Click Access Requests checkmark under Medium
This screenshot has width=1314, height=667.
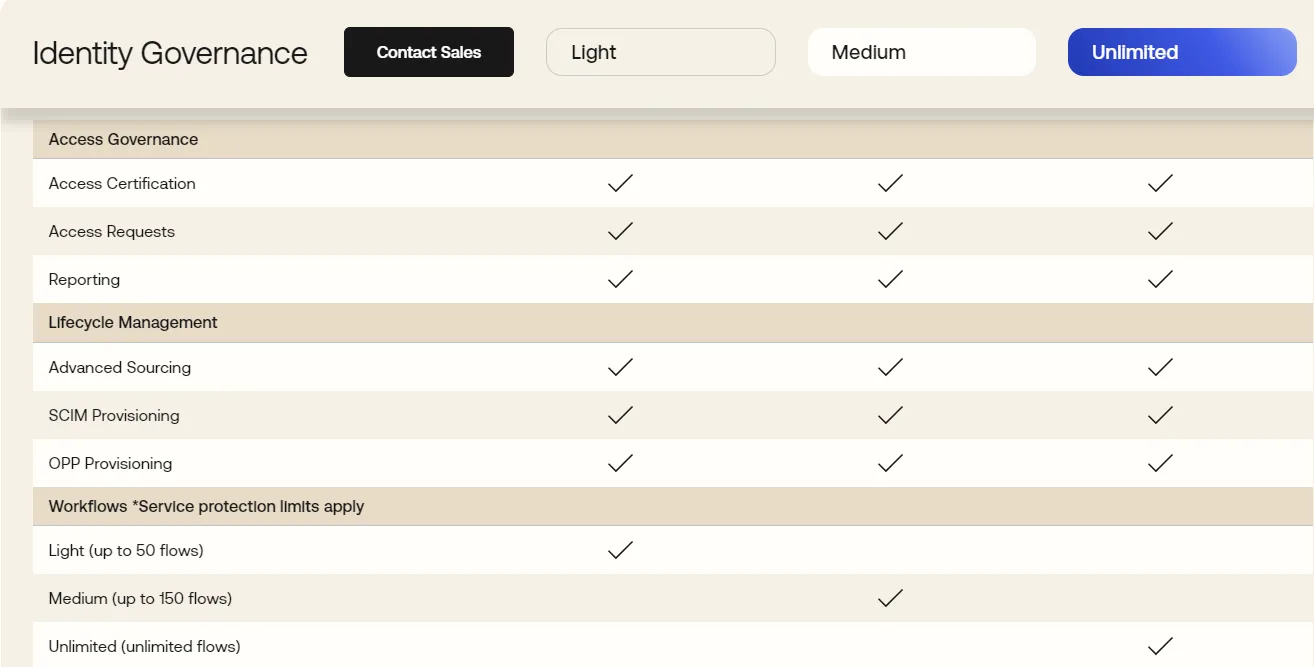[890, 231]
